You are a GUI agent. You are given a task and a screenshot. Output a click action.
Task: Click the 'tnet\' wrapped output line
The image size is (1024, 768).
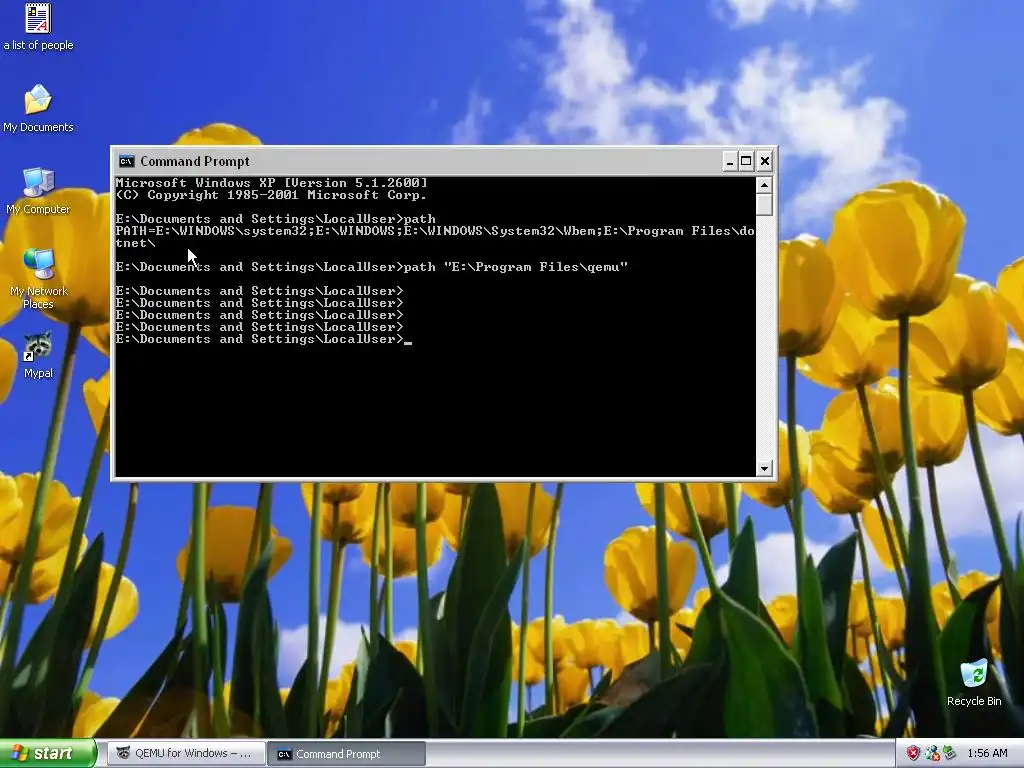[136, 243]
